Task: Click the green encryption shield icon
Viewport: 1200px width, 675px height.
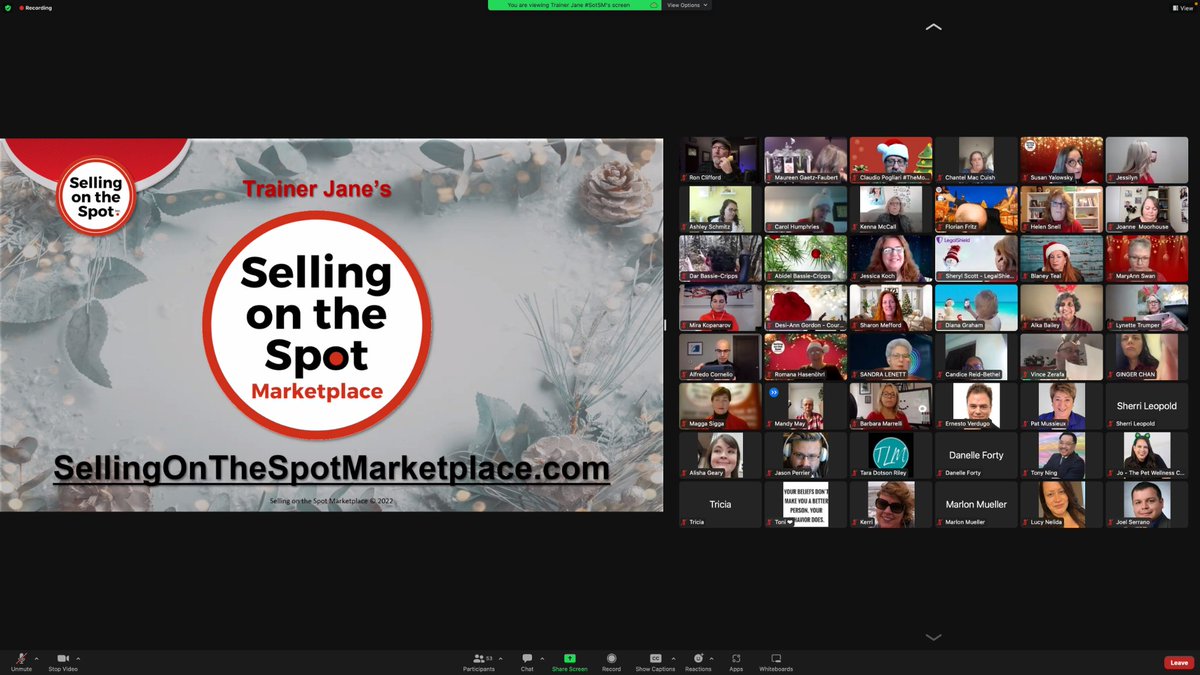Action: click(8, 7)
